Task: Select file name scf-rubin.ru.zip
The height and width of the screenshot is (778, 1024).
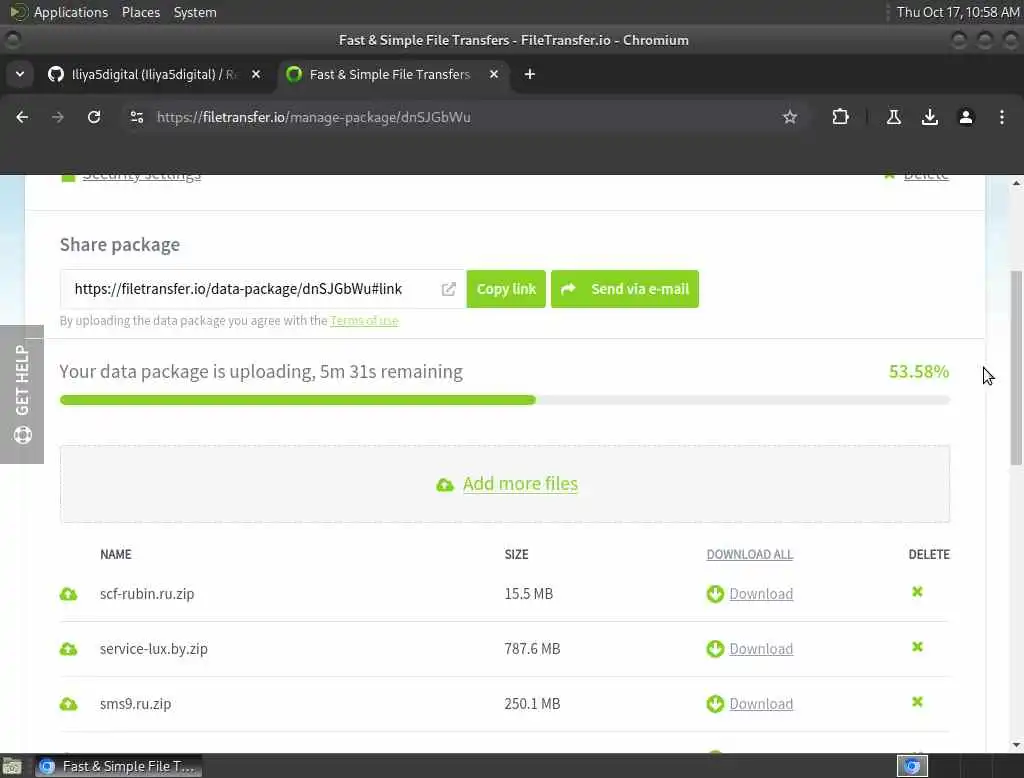Action: click(147, 594)
